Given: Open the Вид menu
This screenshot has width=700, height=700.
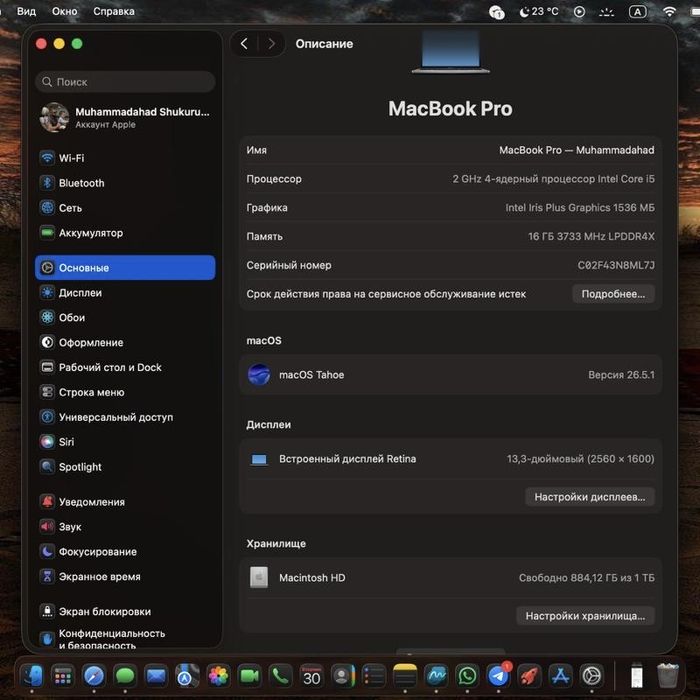Looking at the screenshot, I should (x=26, y=11).
